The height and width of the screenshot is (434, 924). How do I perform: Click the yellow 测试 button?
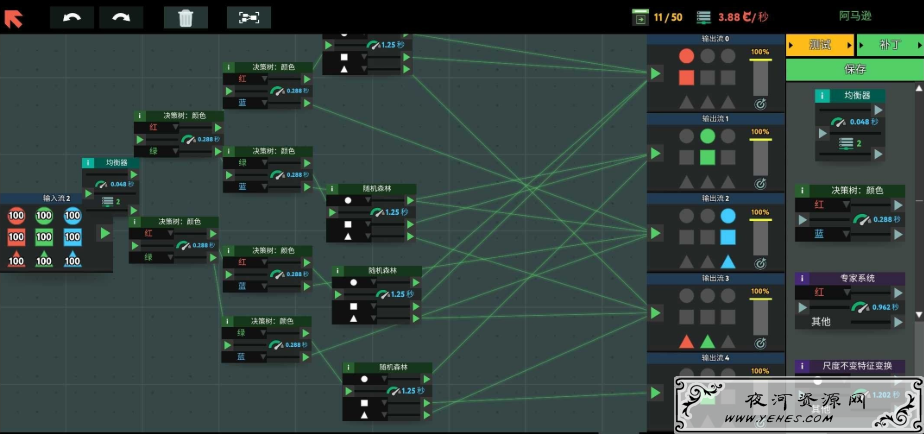(x=820, y=45)
